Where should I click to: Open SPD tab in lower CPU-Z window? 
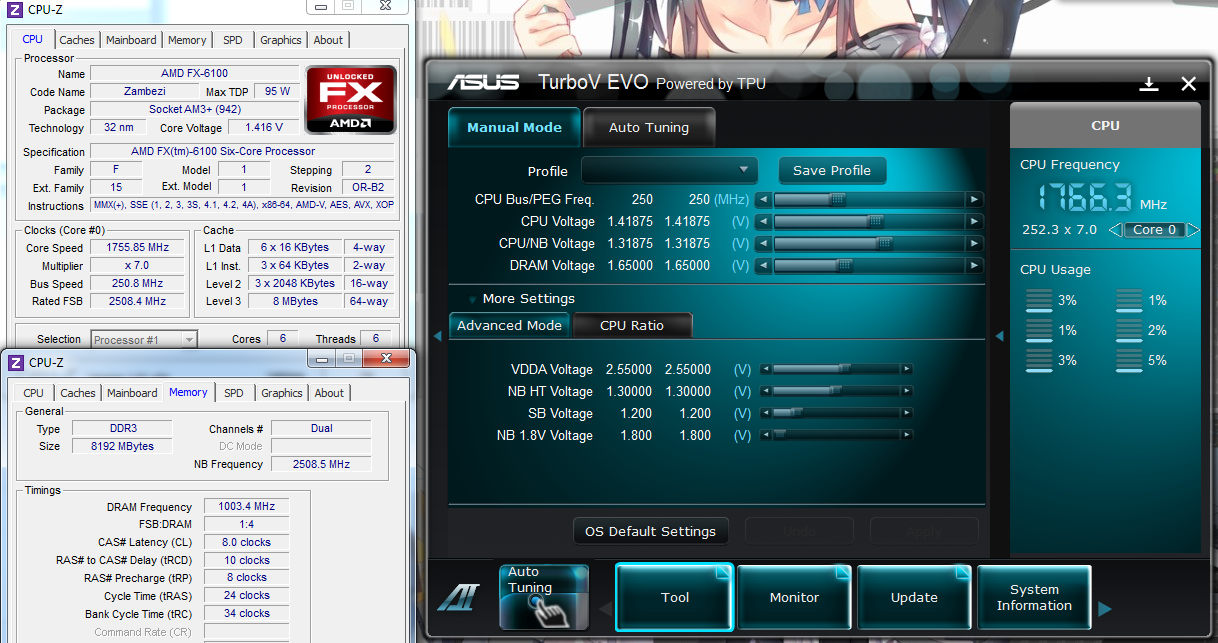234,393
